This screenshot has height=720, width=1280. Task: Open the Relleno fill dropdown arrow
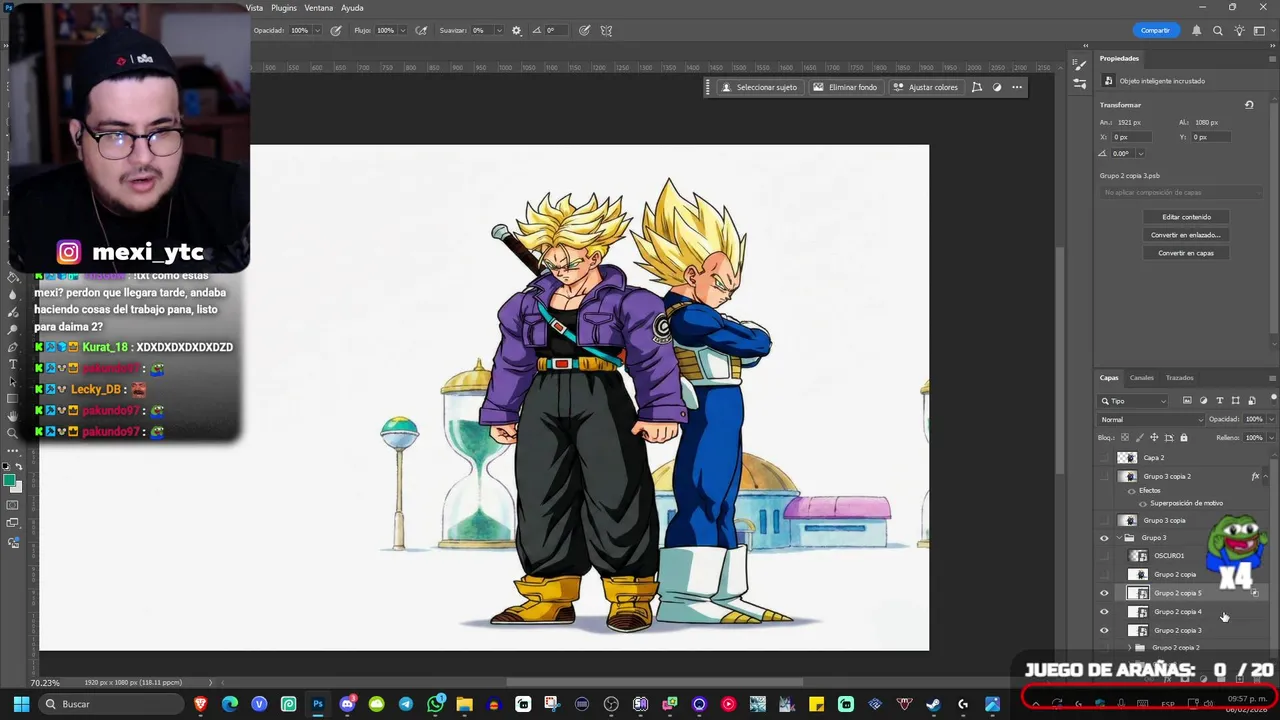point(1272,438)
